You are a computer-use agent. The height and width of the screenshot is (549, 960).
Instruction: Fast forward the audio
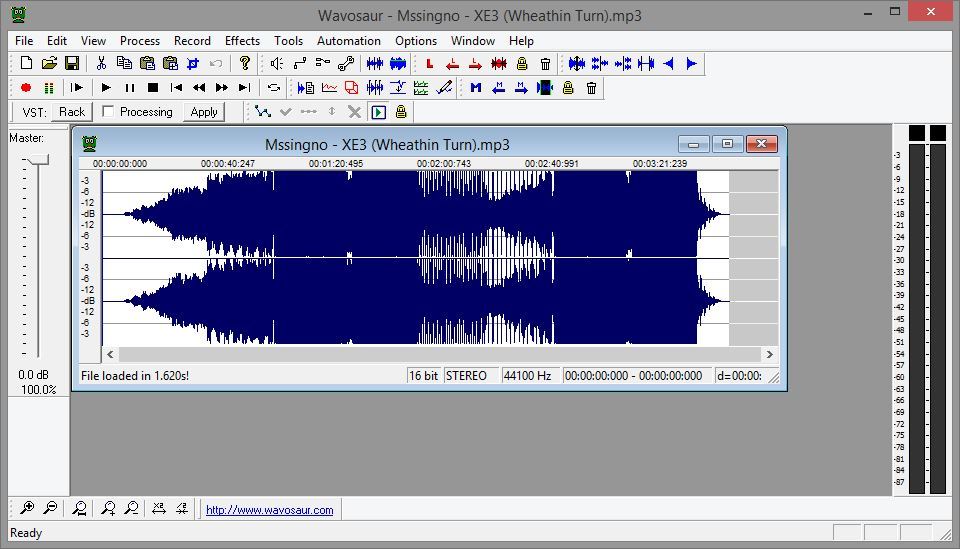click(222, 88)
